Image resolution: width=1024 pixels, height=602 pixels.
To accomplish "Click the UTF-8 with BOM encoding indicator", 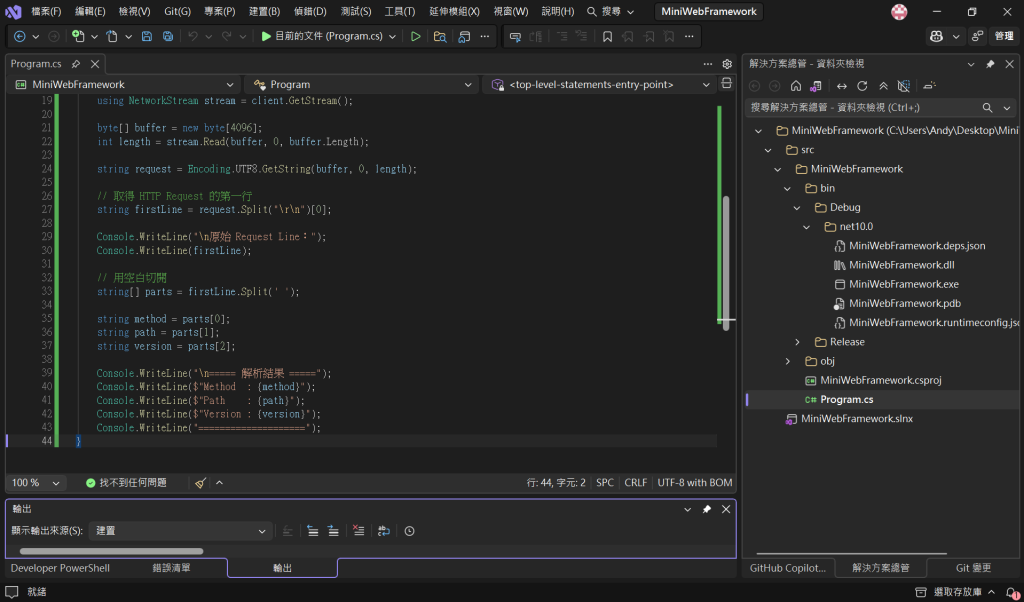I will click(695, 483).
